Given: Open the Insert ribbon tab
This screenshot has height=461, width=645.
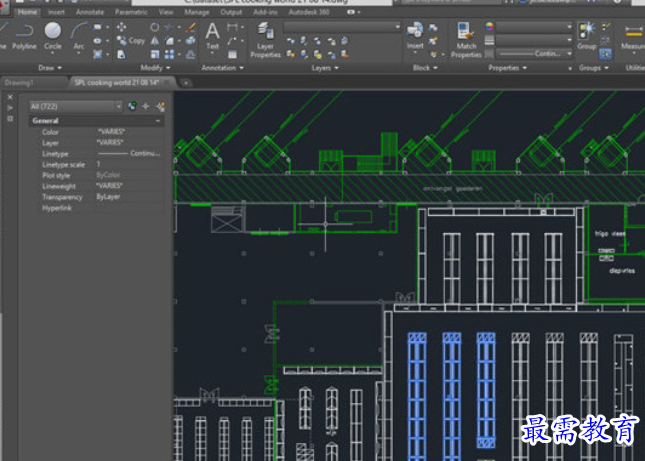Looking at the screenshot, I should point(56,12).
